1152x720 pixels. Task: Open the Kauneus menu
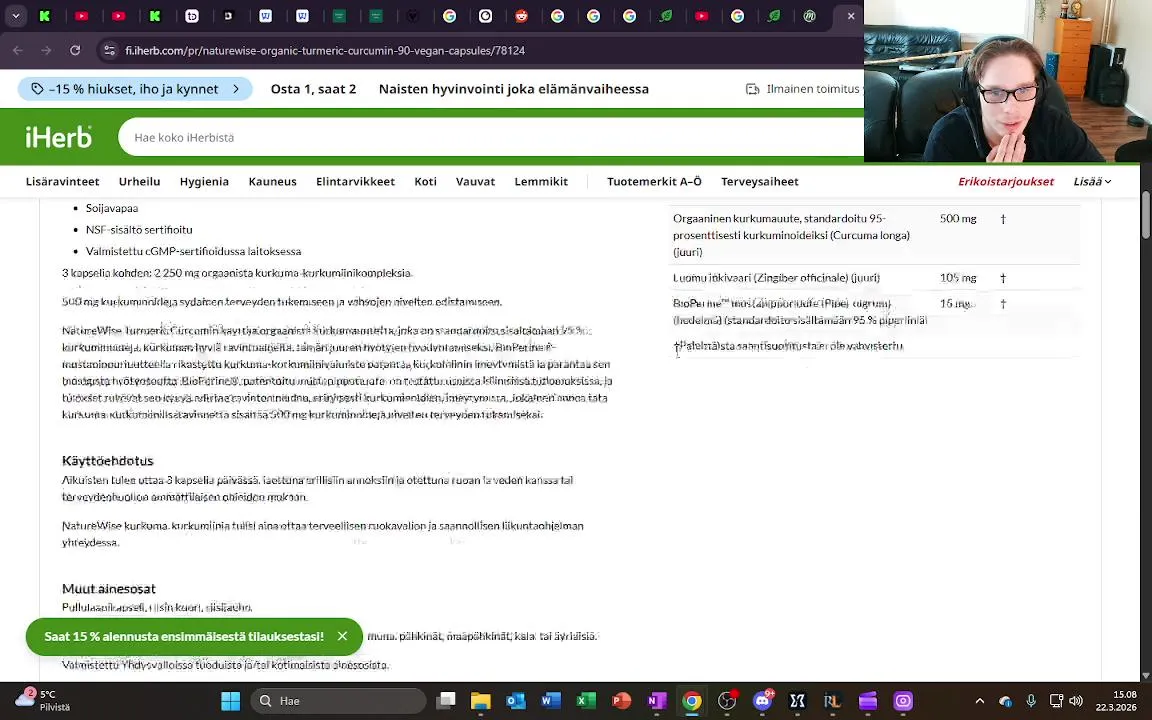coord(273,181)
